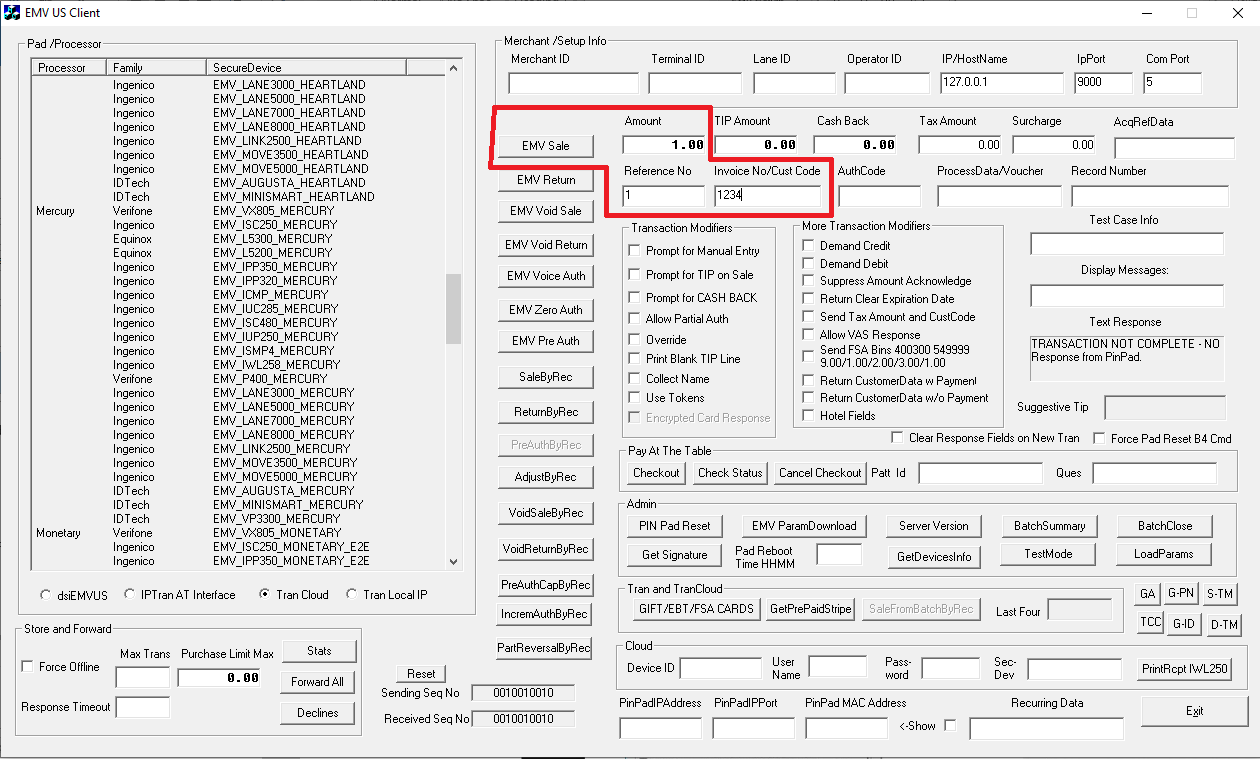
Task: Tick the Demand Credit checkbox
Action: pyautogui.click(x=808, y=246)
